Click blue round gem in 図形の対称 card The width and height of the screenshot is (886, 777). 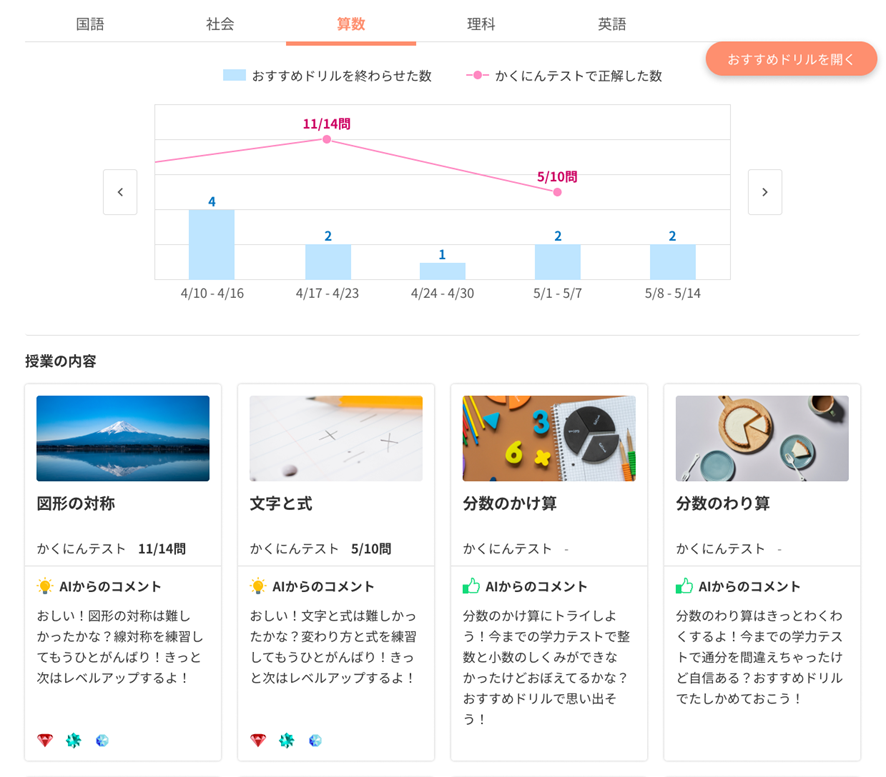(102, 740)
